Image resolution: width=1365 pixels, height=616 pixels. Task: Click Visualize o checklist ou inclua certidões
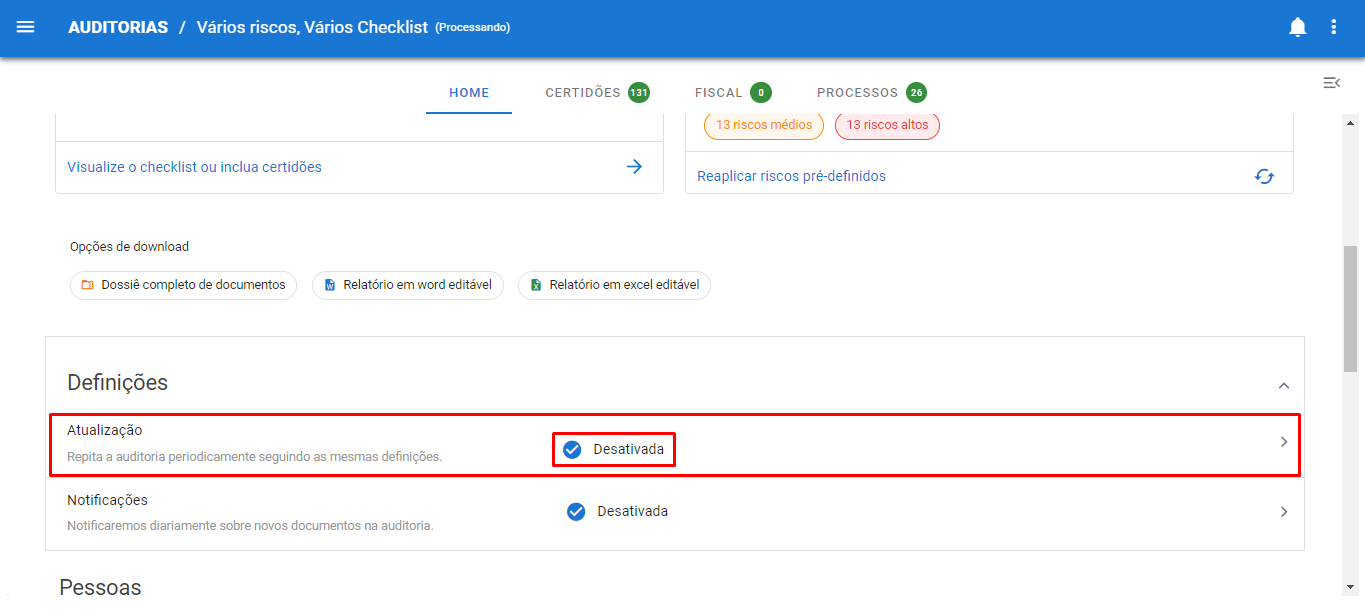[x=194, y=167]
